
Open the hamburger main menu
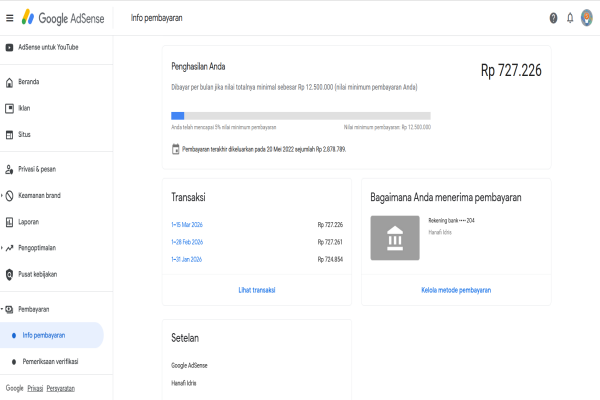click(10, 18)
